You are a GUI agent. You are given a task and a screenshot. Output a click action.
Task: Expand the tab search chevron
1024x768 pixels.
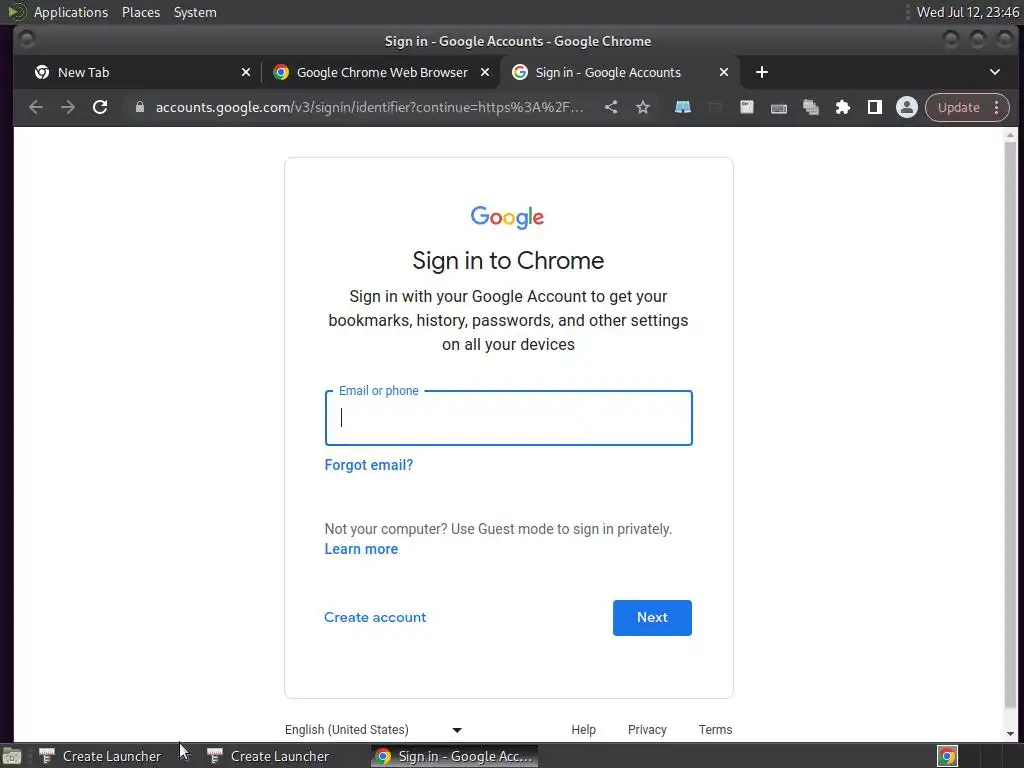[995, 72]
